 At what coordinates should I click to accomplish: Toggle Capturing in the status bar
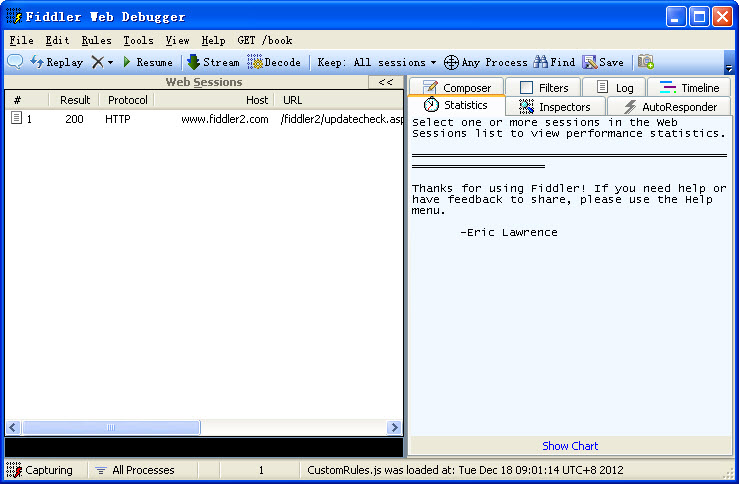41,470
